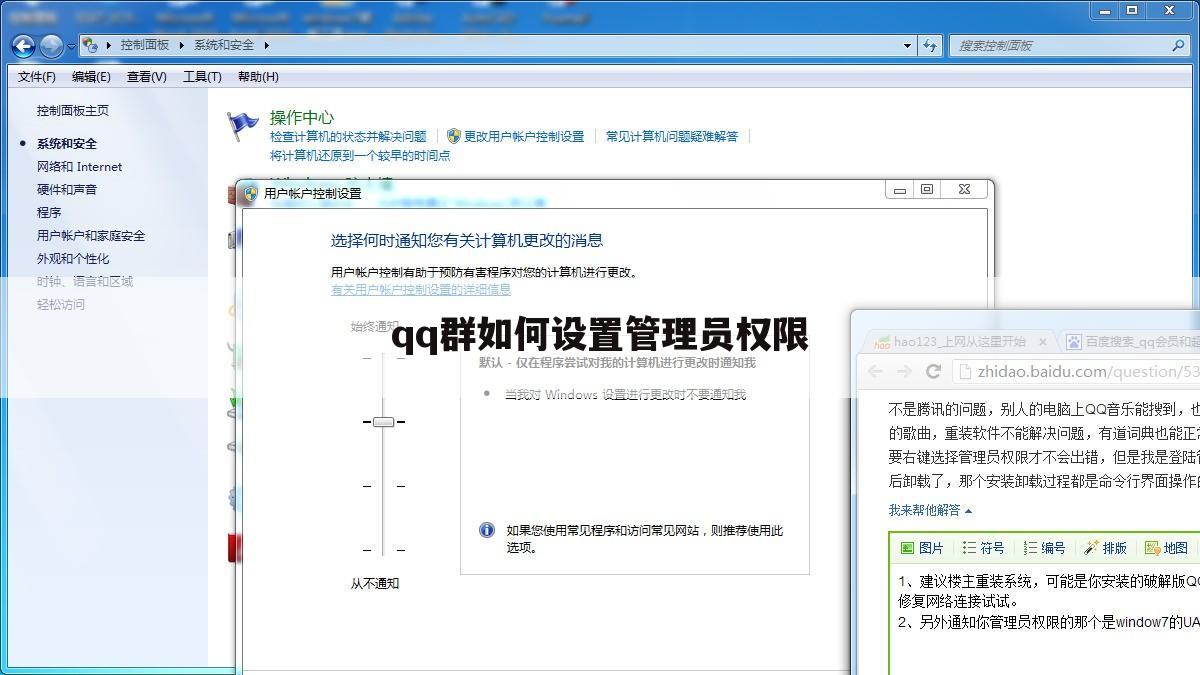The height and width of the screenshot is (675, 1200).
Task: Open 网络和 Internet category
Action: [80, 167]
